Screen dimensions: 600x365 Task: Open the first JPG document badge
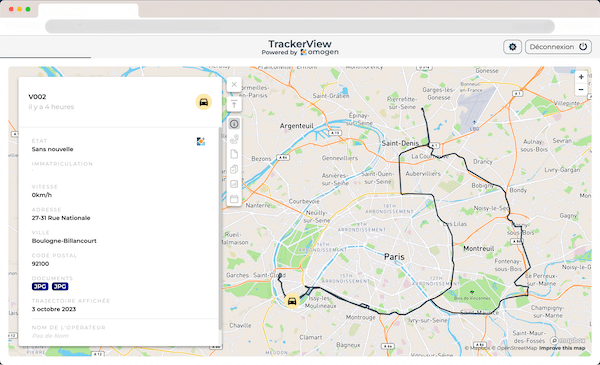pyautogui.click(x=40, y=287)
